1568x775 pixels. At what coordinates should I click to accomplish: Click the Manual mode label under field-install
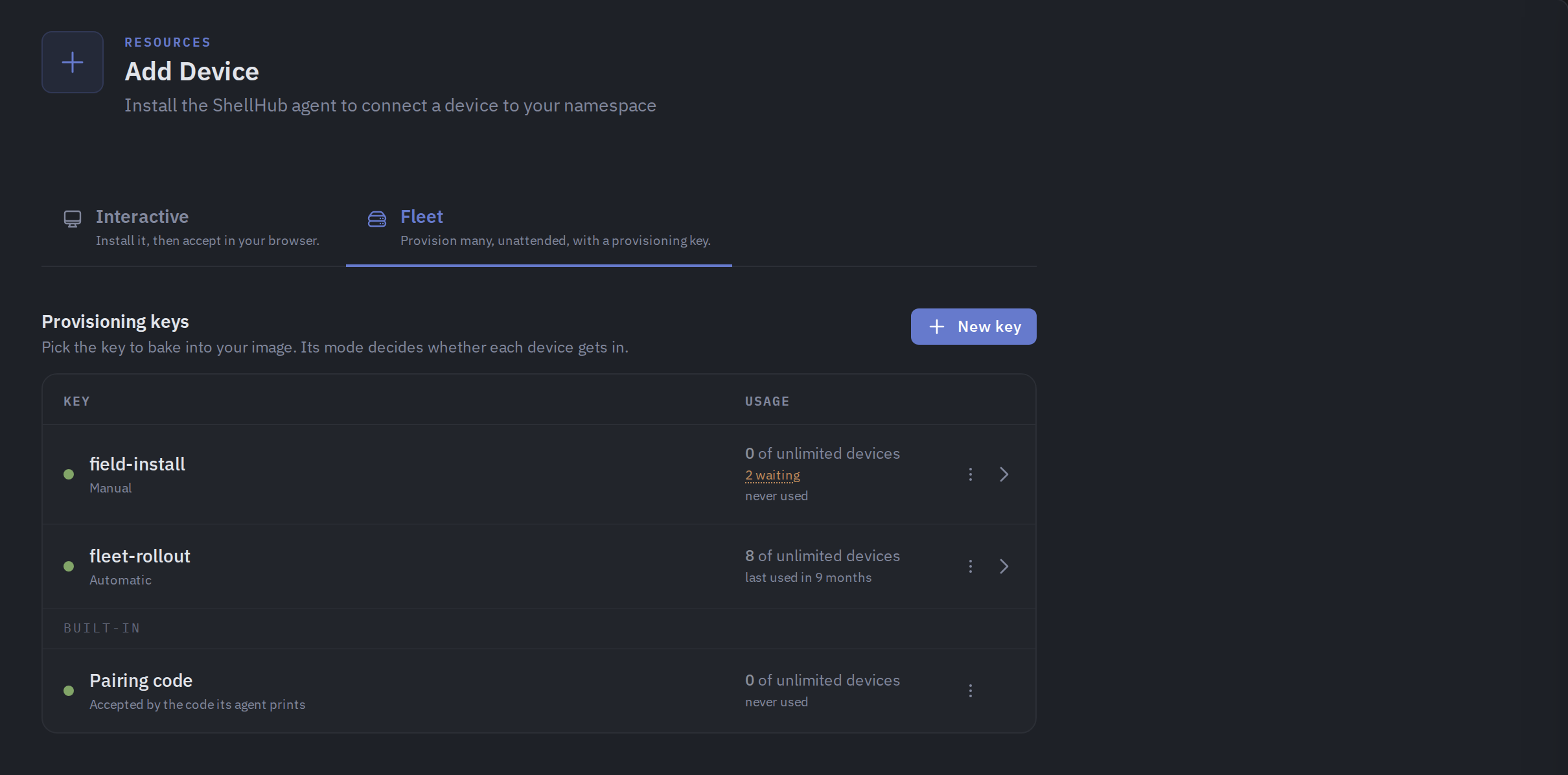[110, 488]
